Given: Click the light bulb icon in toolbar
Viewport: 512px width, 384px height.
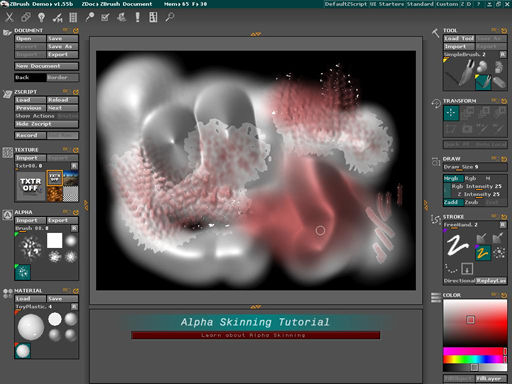Looking at the screenshot, I should [x=41, y=17].
